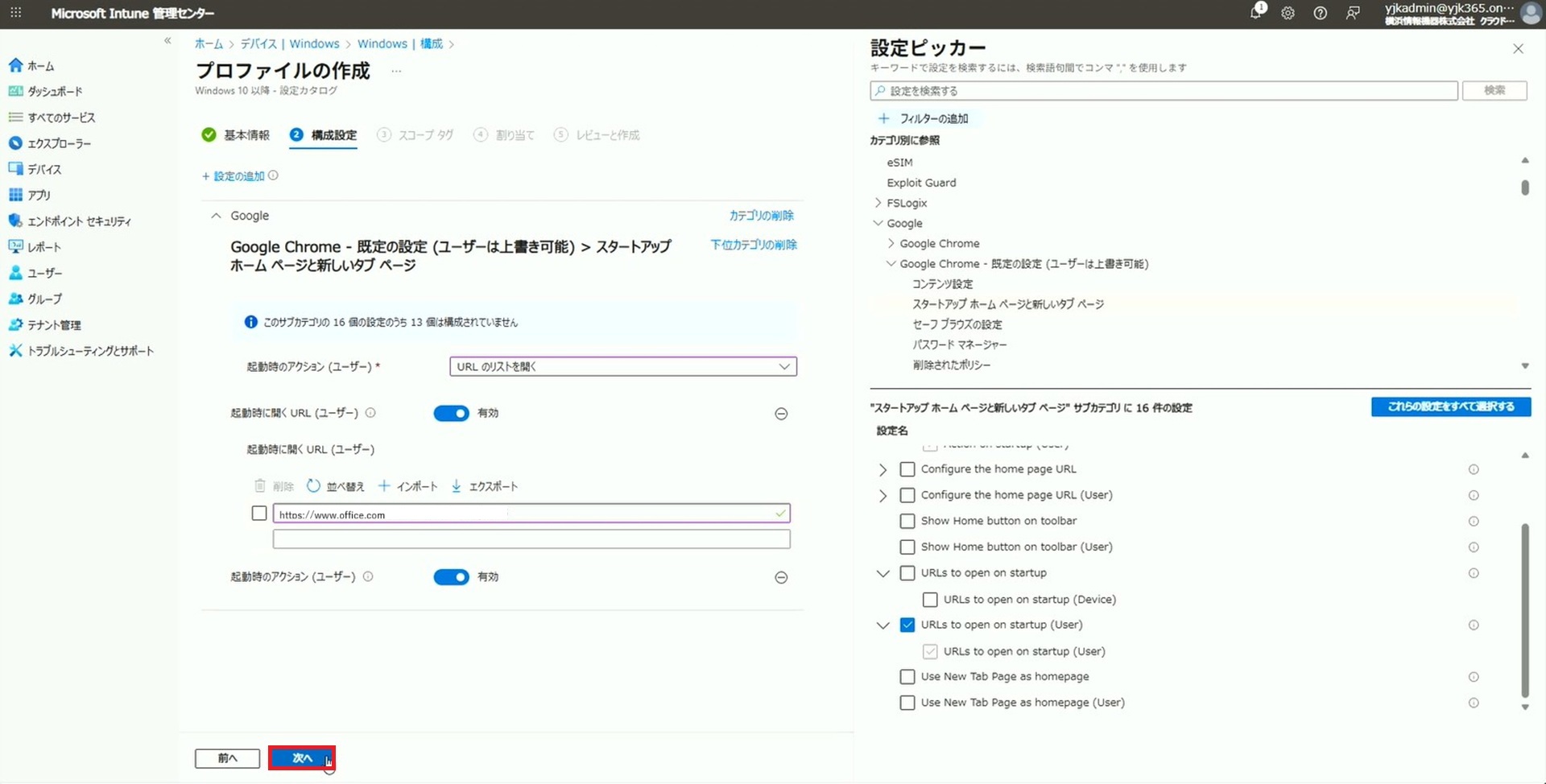Collapse the left navigation sidebar

click(x=167, y=40)
